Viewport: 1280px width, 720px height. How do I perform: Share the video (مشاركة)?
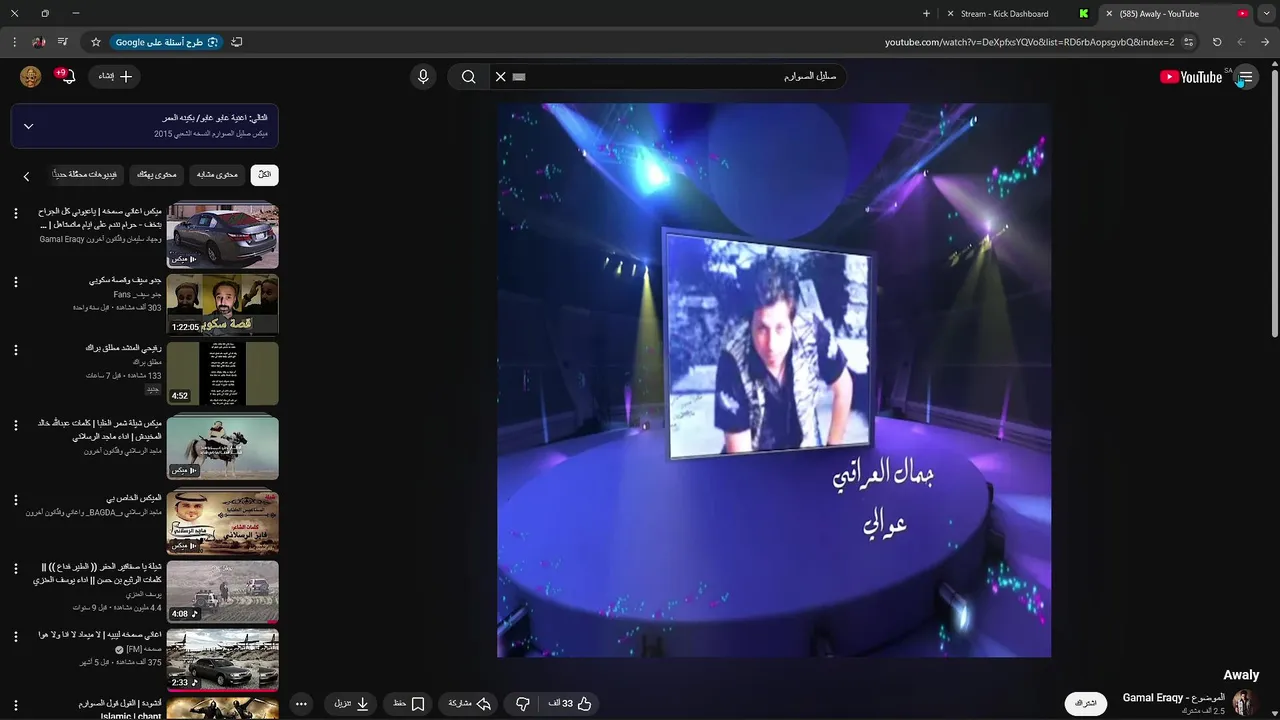point(470,704)
